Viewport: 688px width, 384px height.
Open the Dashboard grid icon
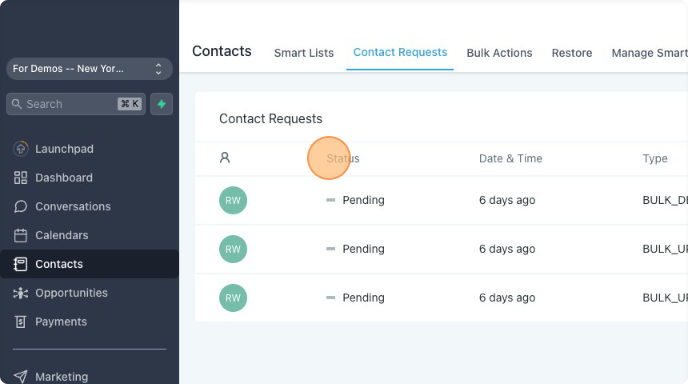tap(21, 178)
